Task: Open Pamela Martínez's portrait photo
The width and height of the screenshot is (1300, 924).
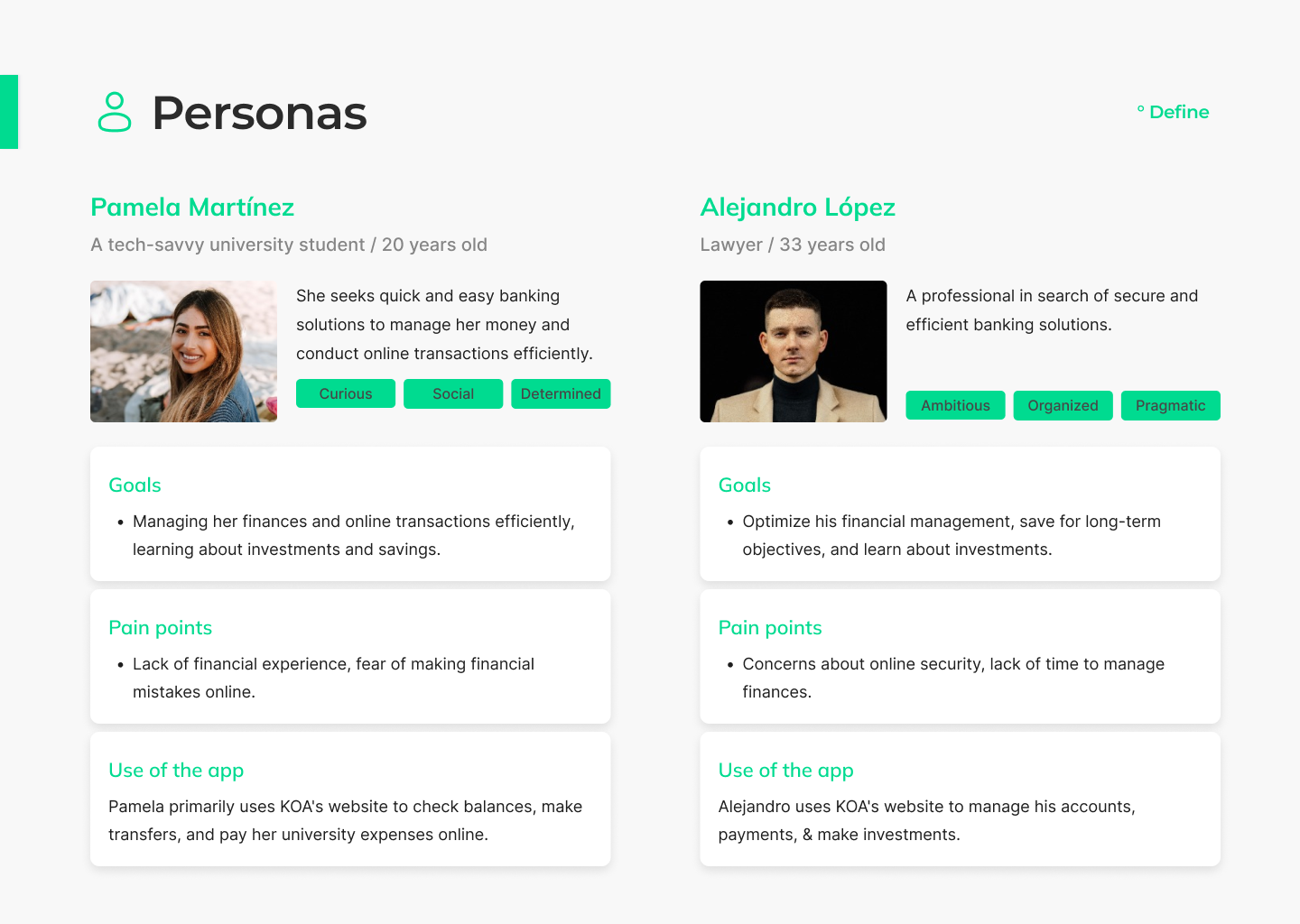Action: (x=183, y=351)
